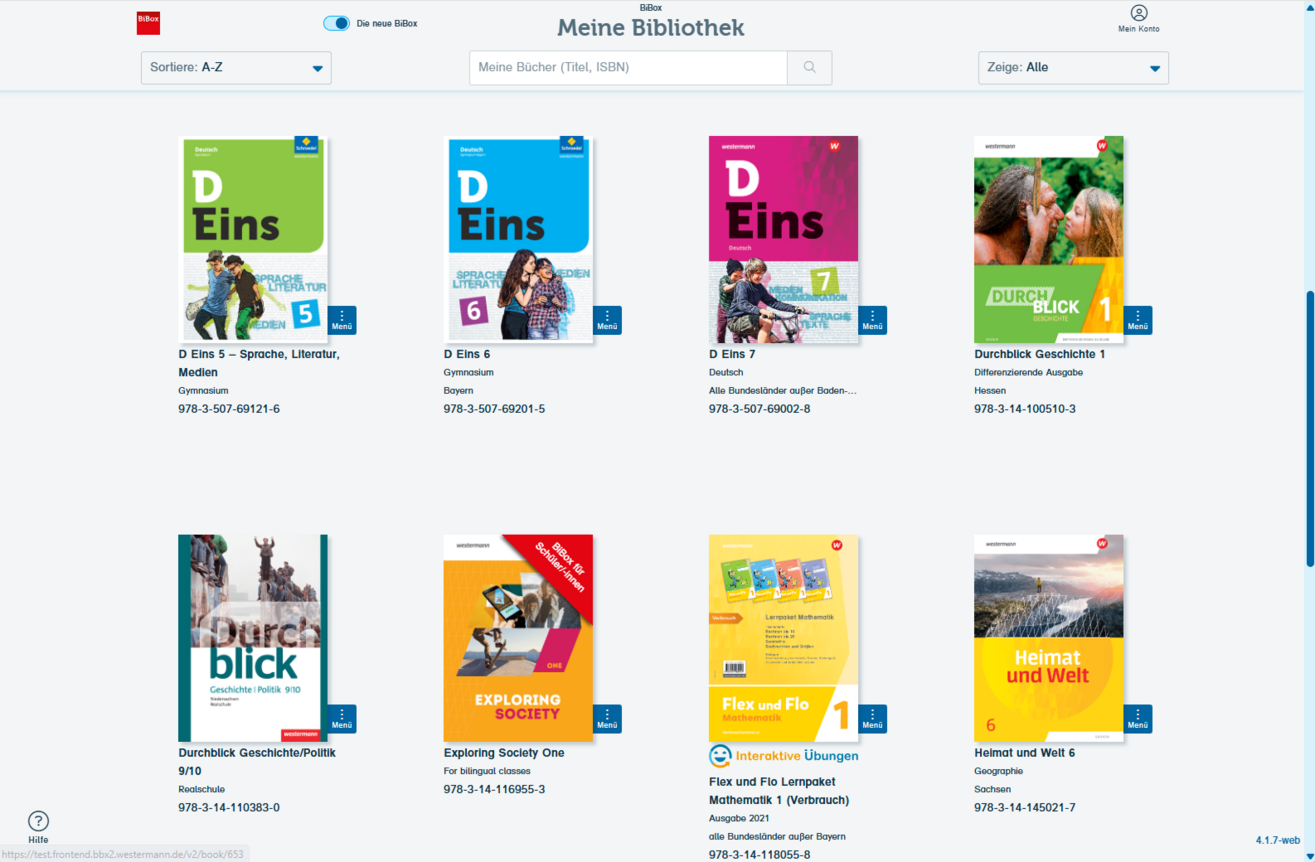
Task: Click ISBN 978-3-507-69002-8
Action: pos(760,409)
